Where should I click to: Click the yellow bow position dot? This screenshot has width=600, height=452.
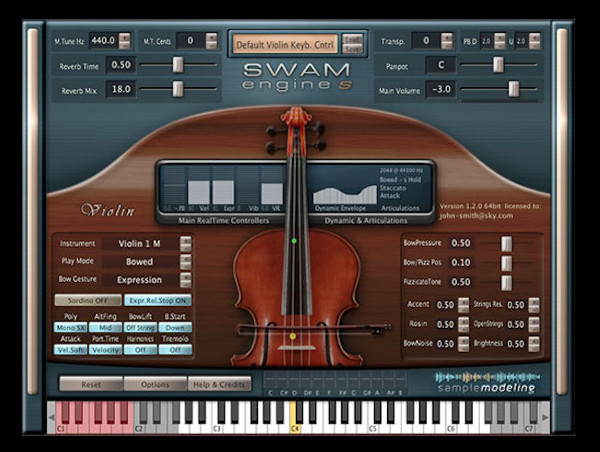point(293,336)
